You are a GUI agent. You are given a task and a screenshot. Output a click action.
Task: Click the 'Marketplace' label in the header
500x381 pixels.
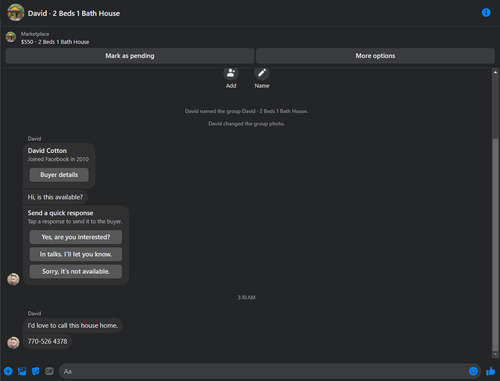point(35,34)
